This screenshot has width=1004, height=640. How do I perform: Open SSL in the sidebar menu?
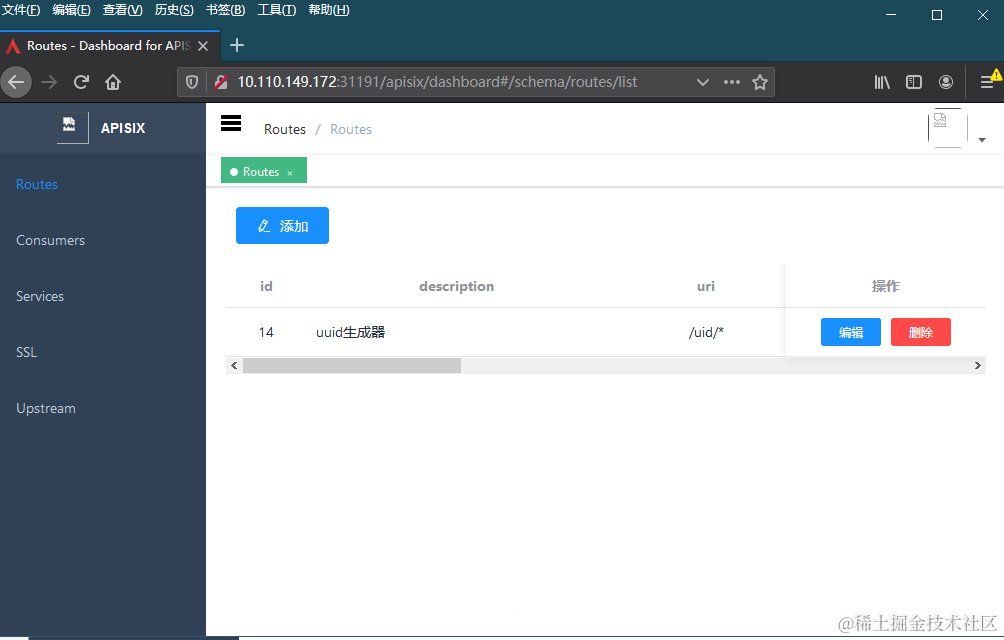pos(26,352)
